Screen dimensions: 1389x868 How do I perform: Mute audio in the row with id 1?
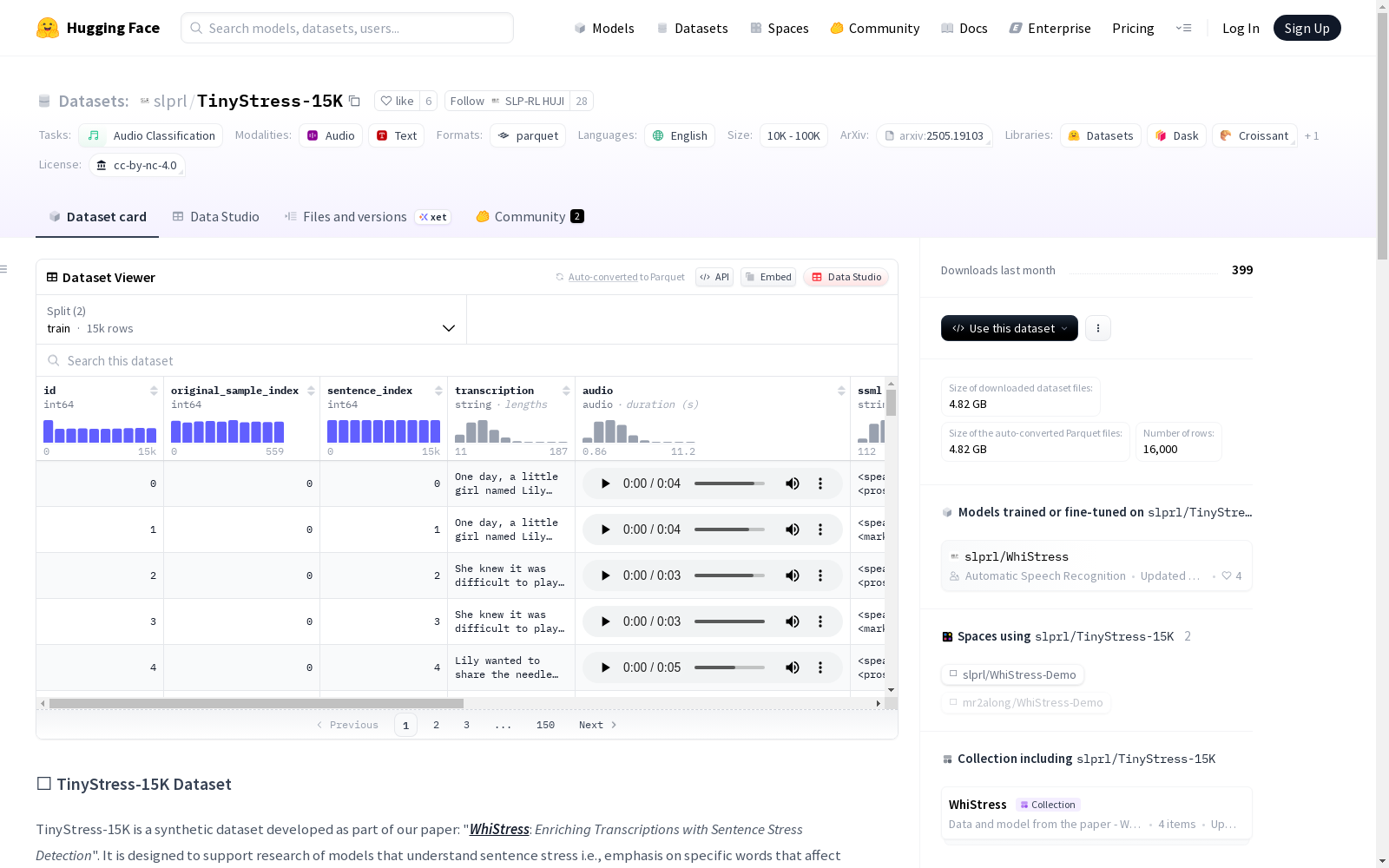[793, 529]
